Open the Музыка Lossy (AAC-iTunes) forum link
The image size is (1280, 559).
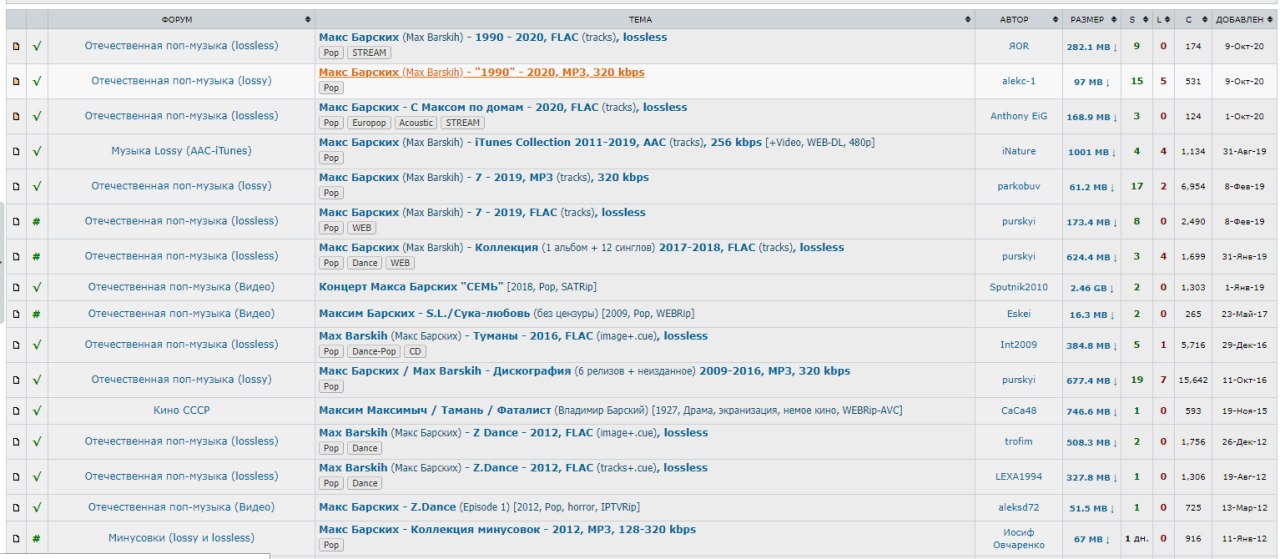(x=181, y=151)
